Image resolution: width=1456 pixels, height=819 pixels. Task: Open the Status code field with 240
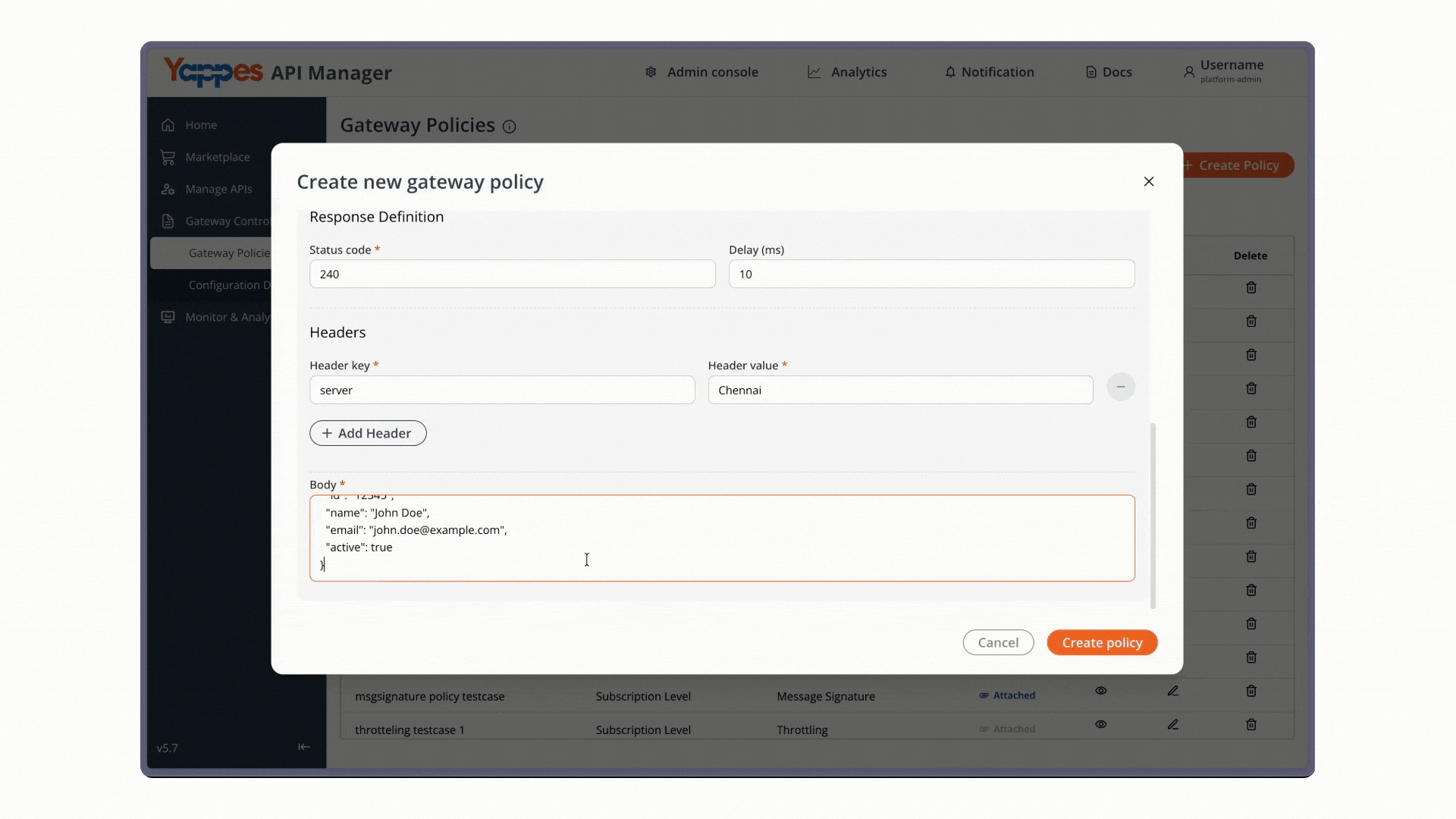click(x=512, y=274)
